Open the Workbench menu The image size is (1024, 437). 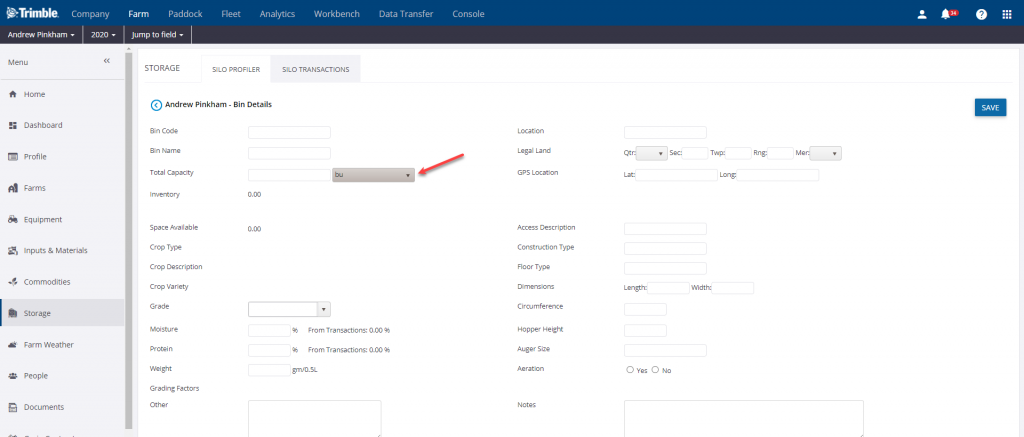tap(336, 14)
